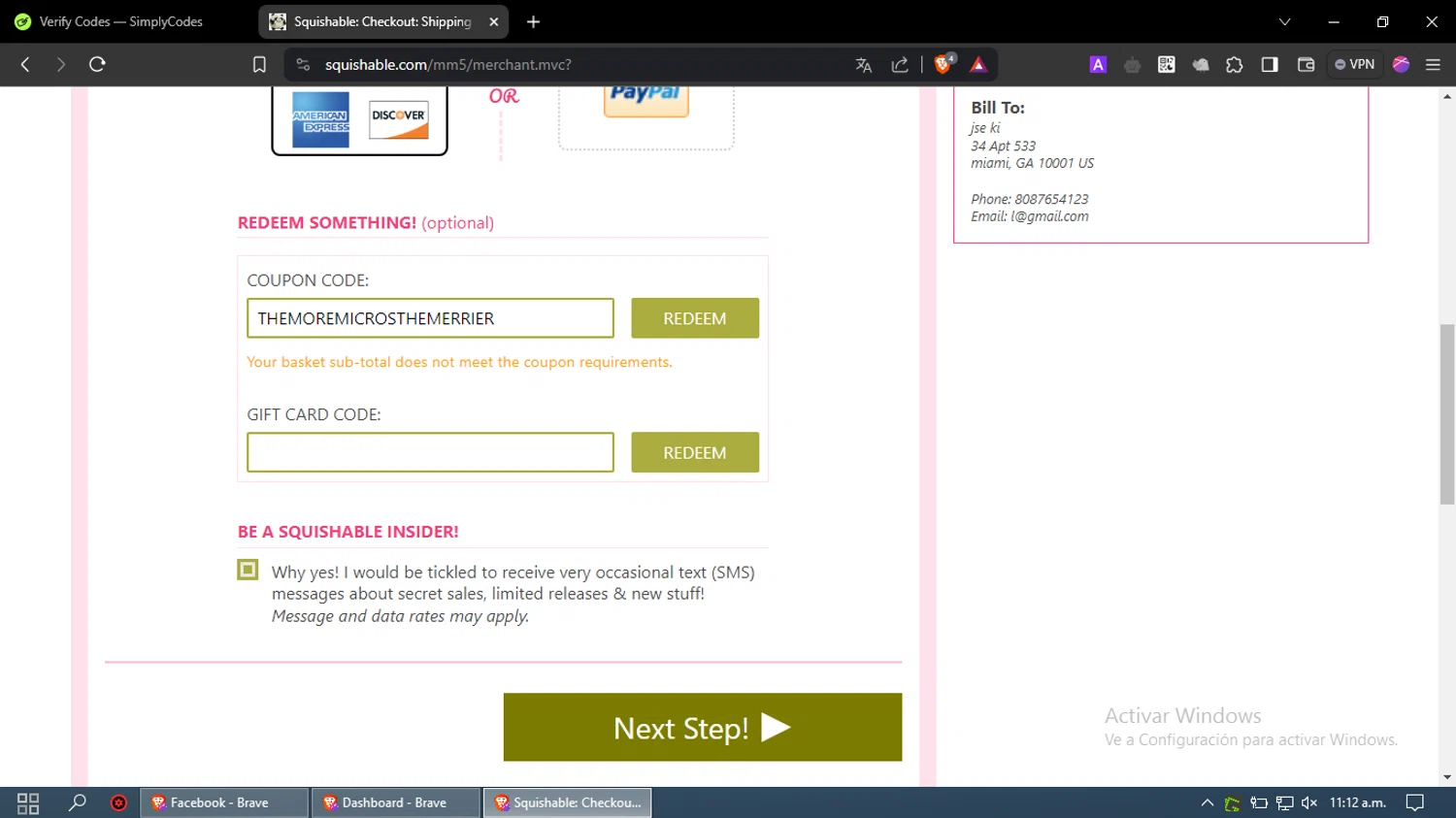Toggle the Brave VPN button
1456x818 pixels.
click(x=1354, y=64)
